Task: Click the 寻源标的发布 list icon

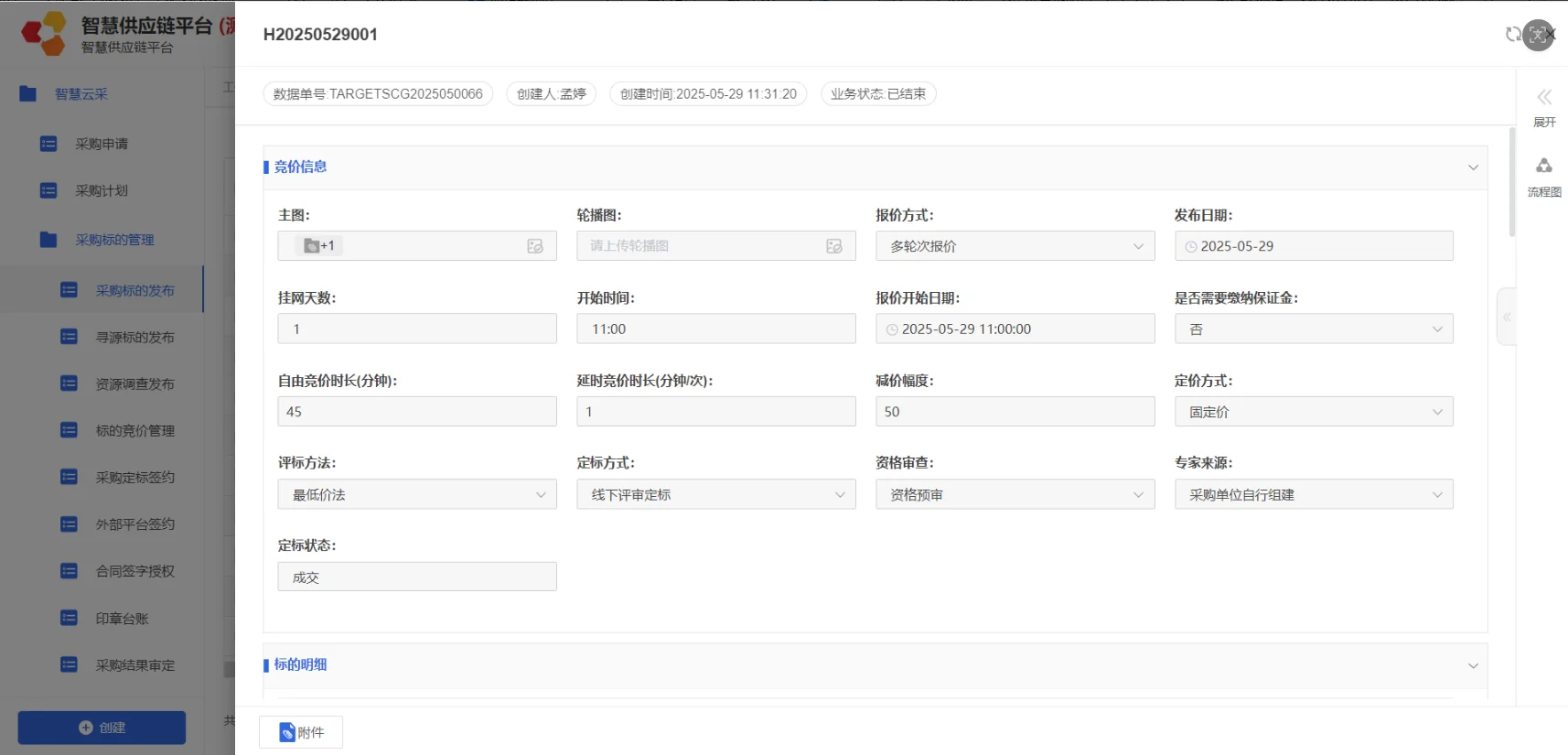Action: point(69,337)
